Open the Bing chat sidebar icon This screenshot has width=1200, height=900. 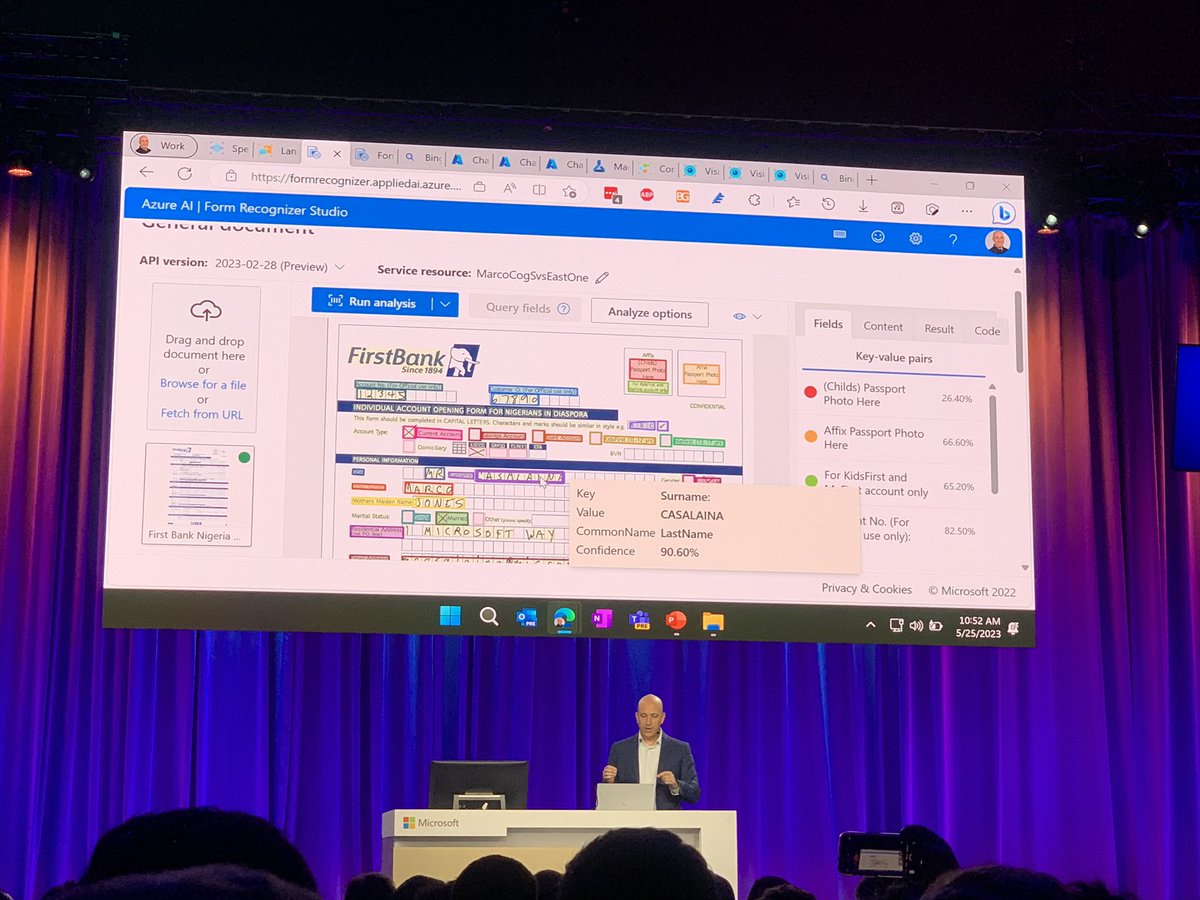tap(1003, 213)
